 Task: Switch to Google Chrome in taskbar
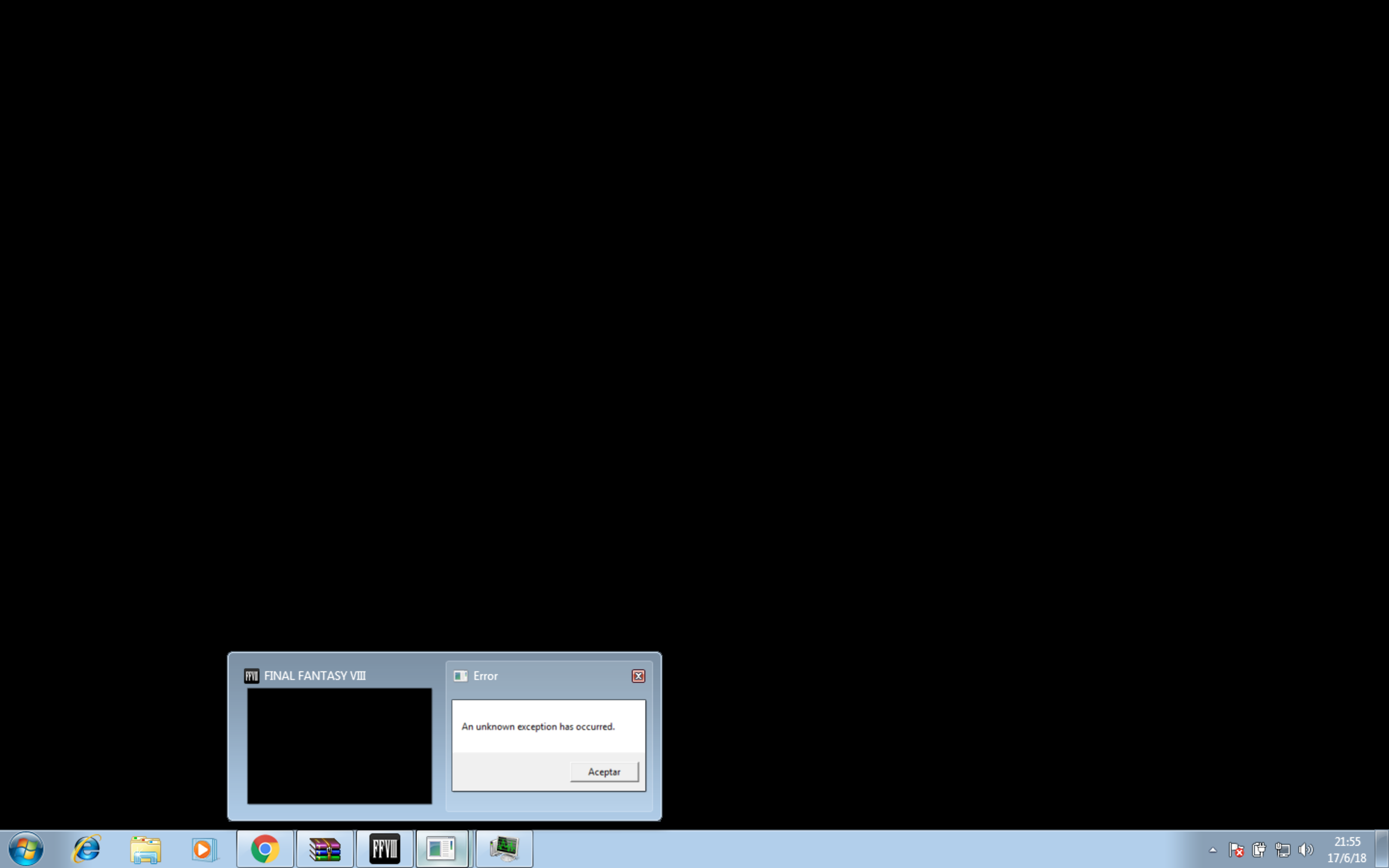coord(265,849)
